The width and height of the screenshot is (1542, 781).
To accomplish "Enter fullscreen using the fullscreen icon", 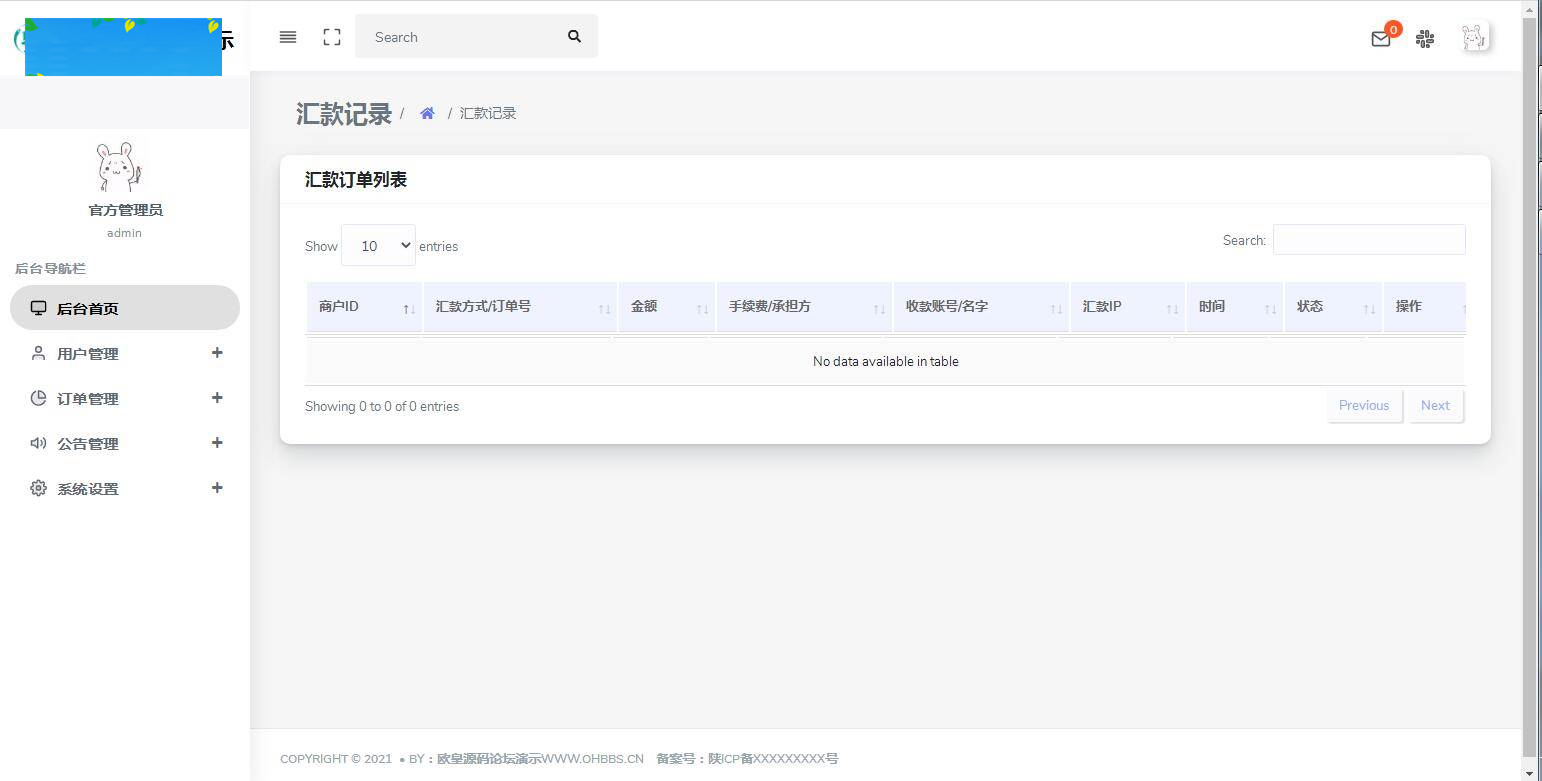I will pos(331,37).
